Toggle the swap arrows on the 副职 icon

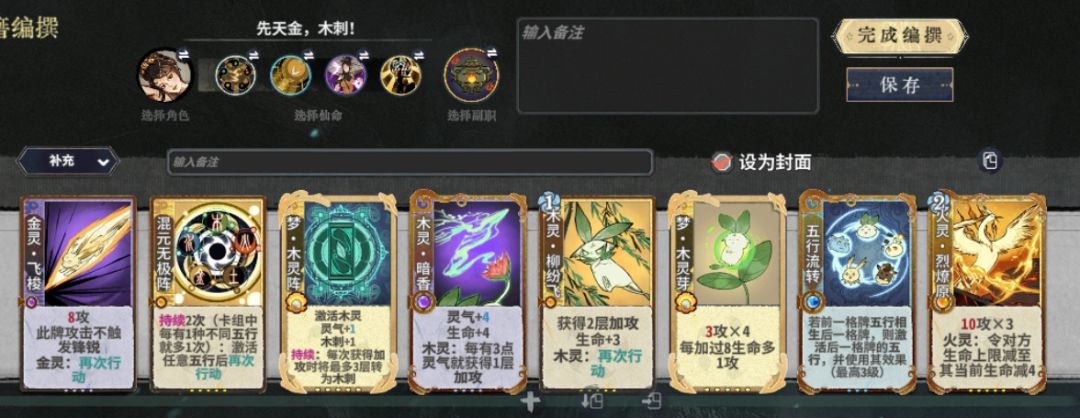click(491, 52)
